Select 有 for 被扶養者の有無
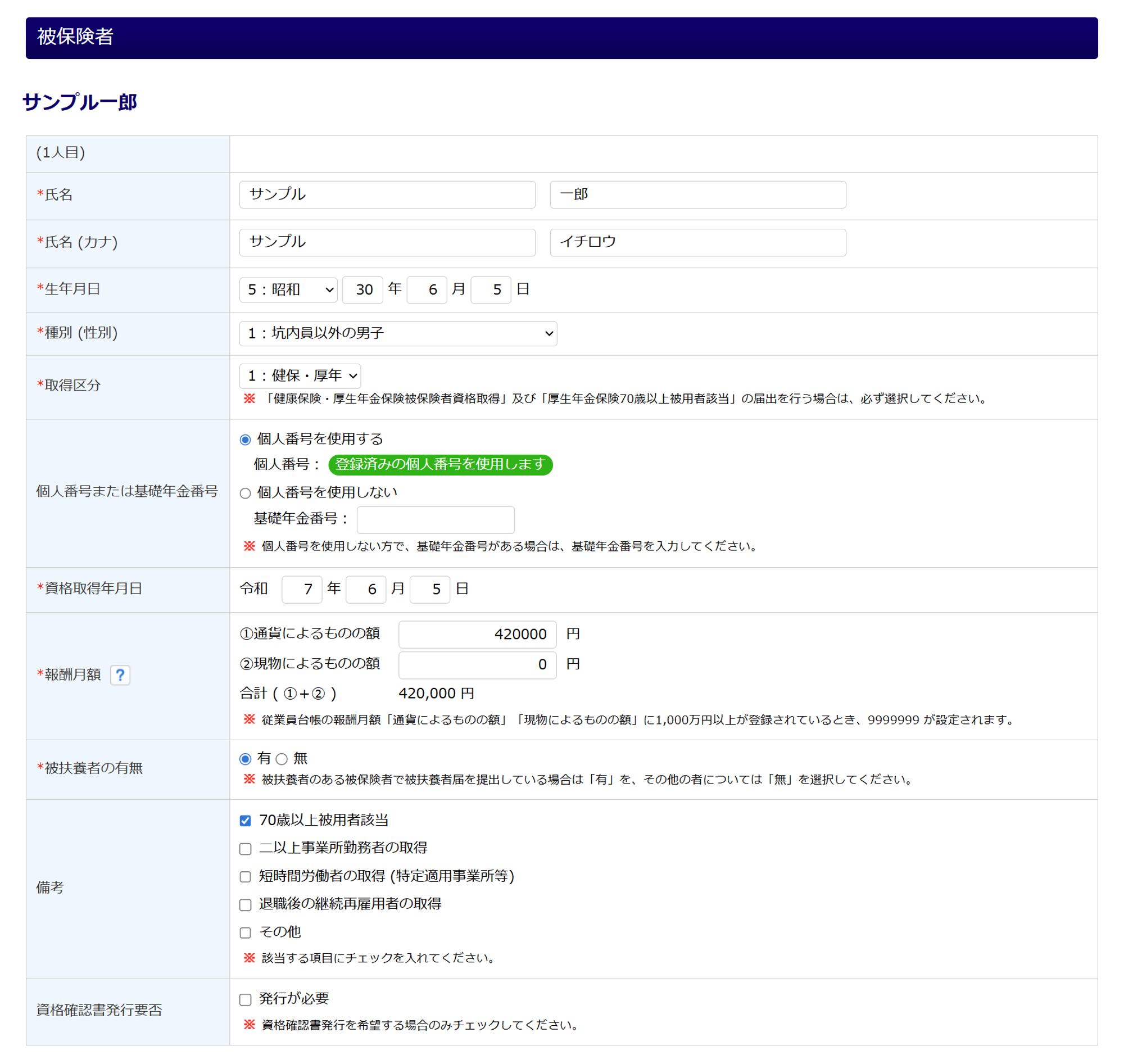Screen dimensions: 1124x1064 245,759
